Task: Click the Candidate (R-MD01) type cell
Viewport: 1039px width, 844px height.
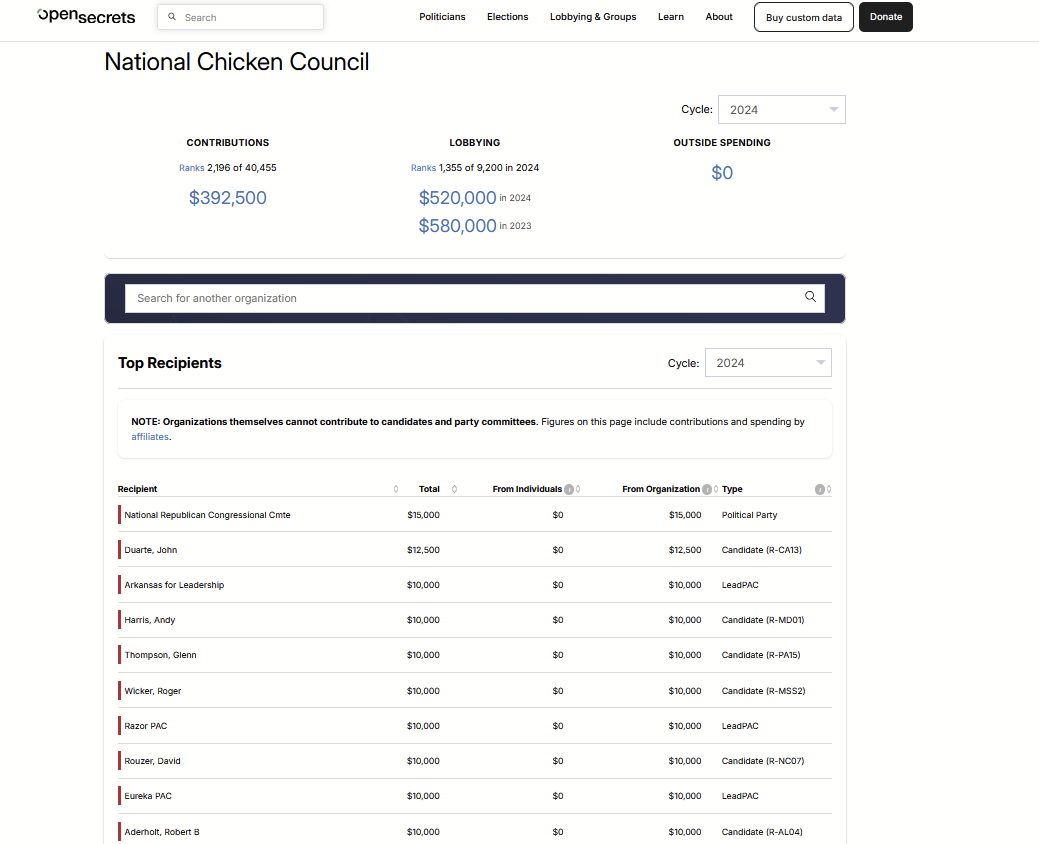Action: pos(763,620)
